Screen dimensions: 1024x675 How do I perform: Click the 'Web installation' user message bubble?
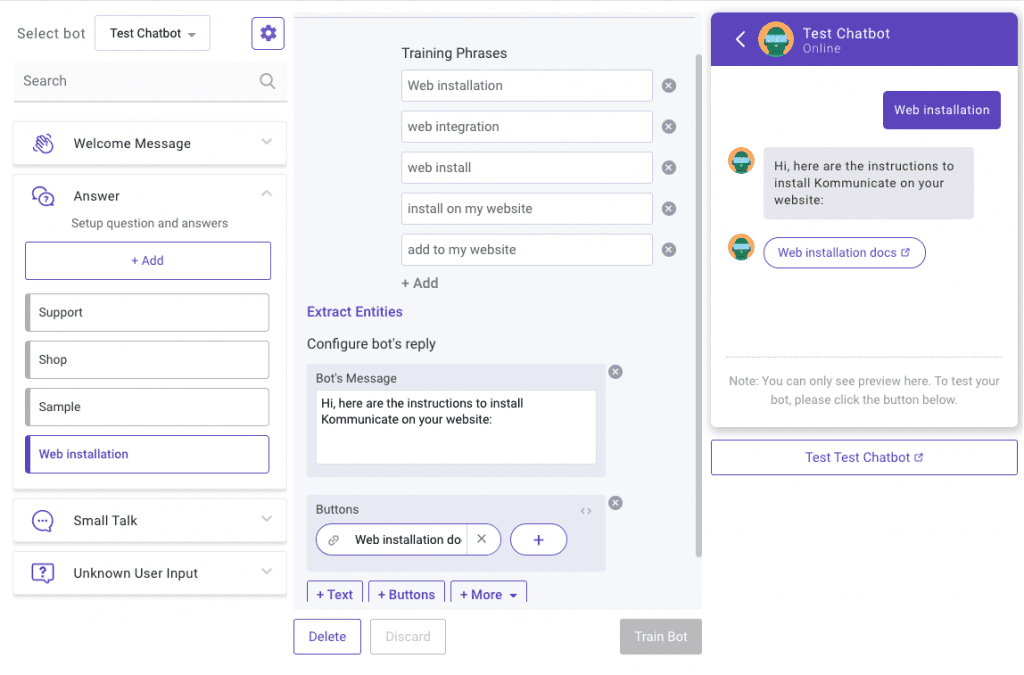click(941, 110)
